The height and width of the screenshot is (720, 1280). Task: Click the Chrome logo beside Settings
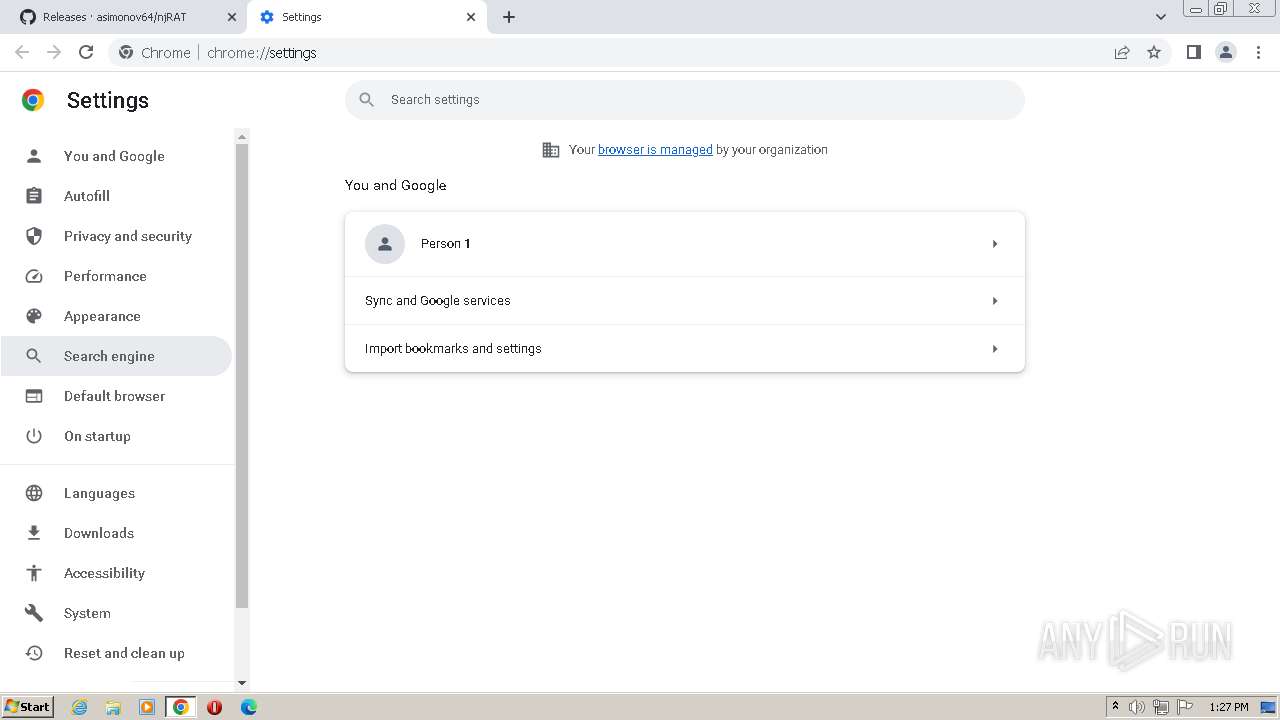33,100
